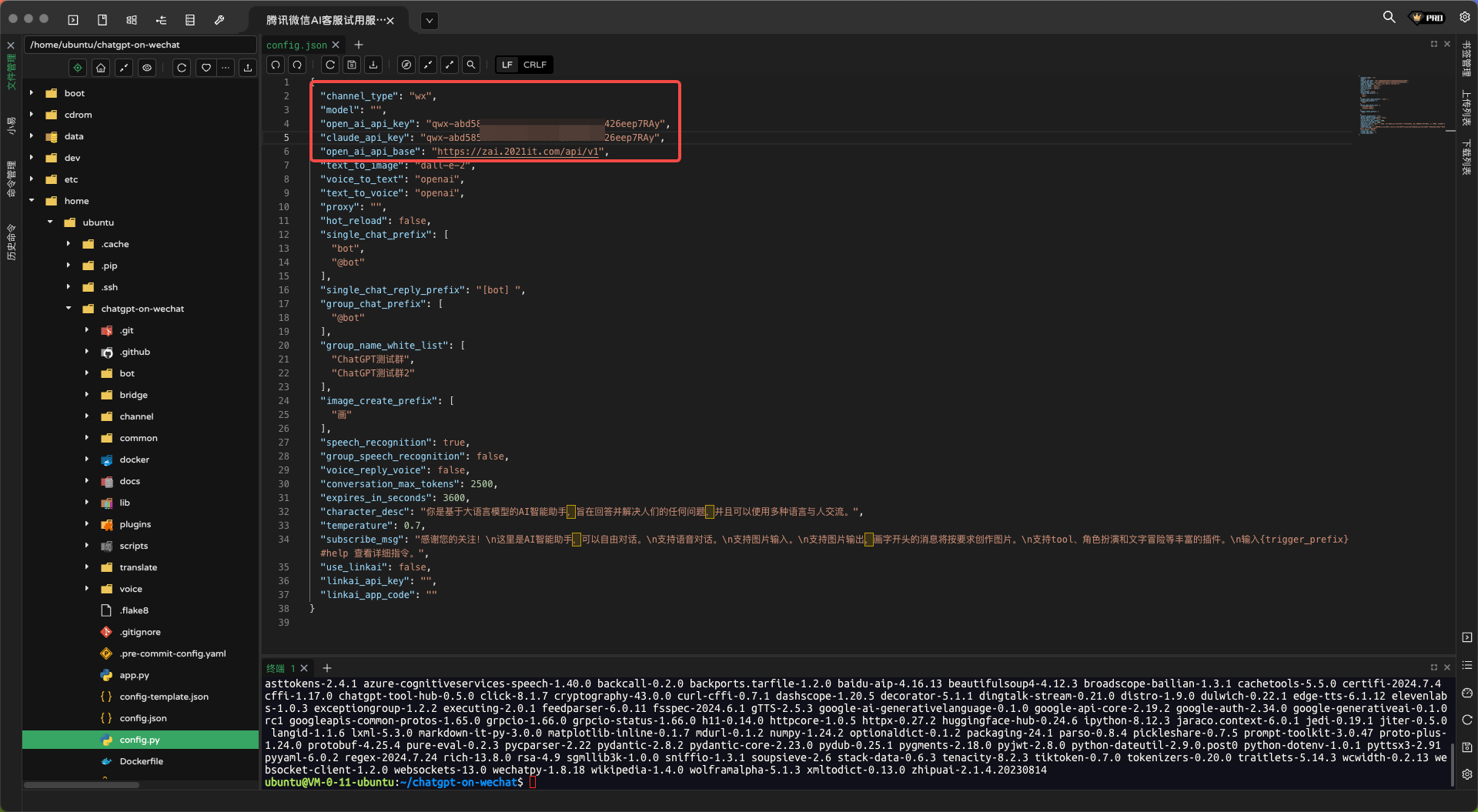Screen dimensions: 1478x812
Task: Collapse the home folder
Action: click(x=32, y=201)
